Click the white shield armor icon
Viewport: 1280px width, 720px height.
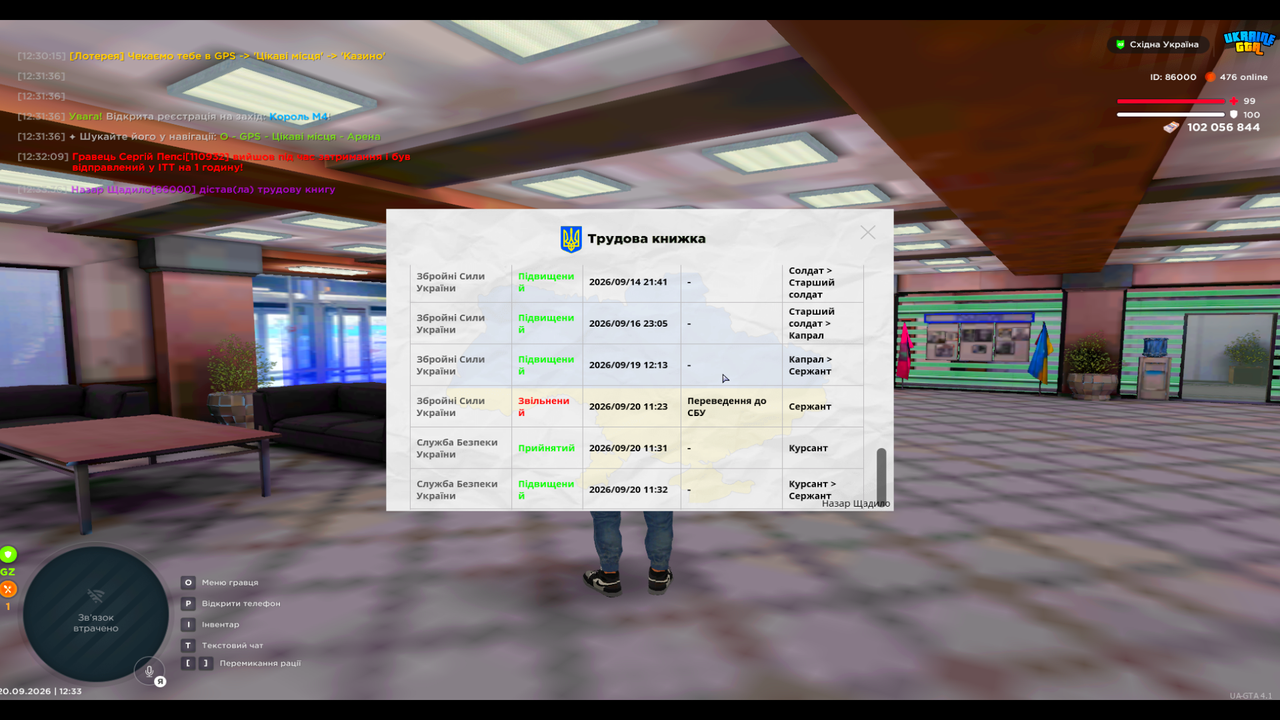coord(1234,115)
